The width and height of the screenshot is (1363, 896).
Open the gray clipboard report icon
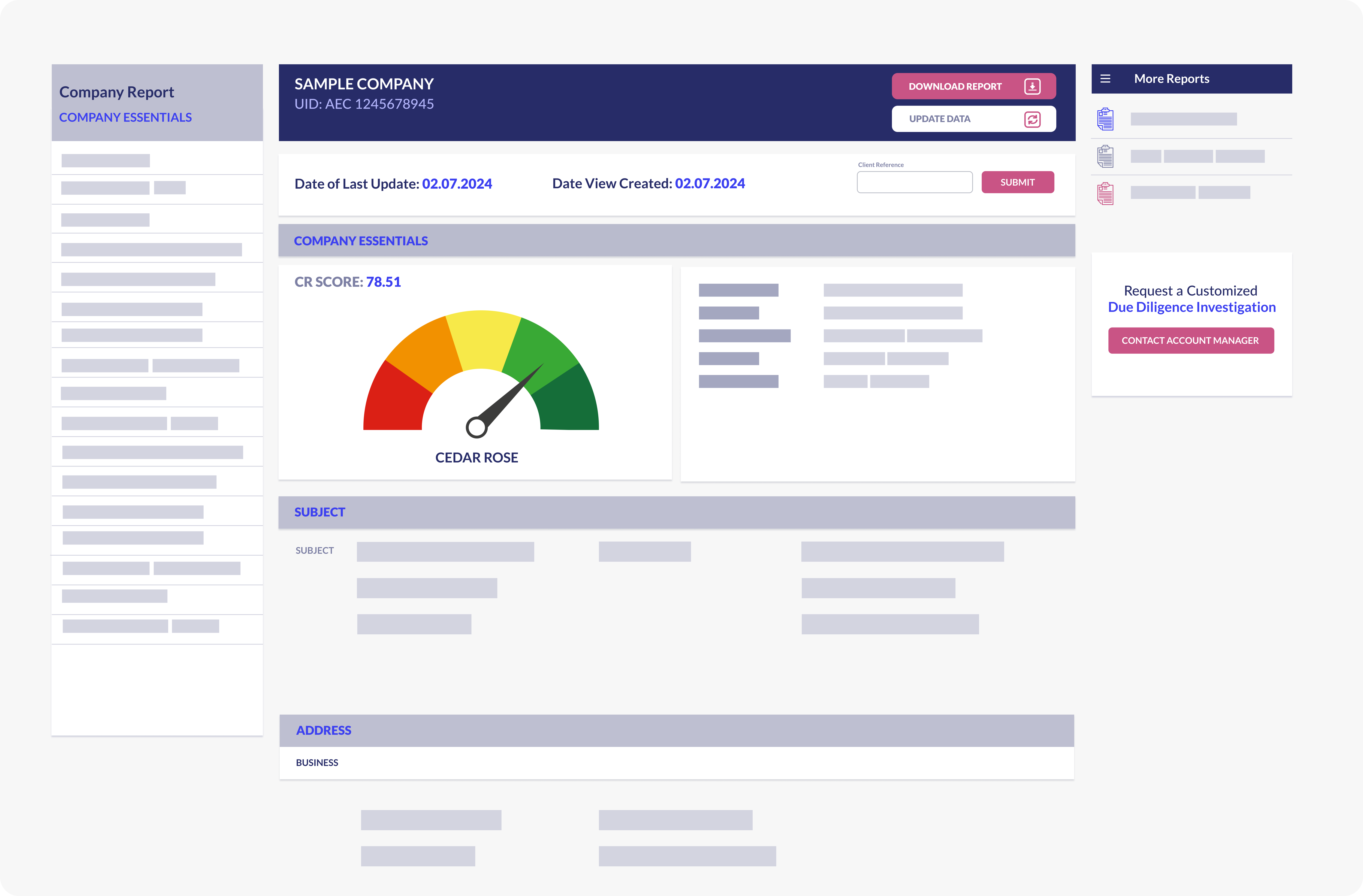click(1105, 156)
